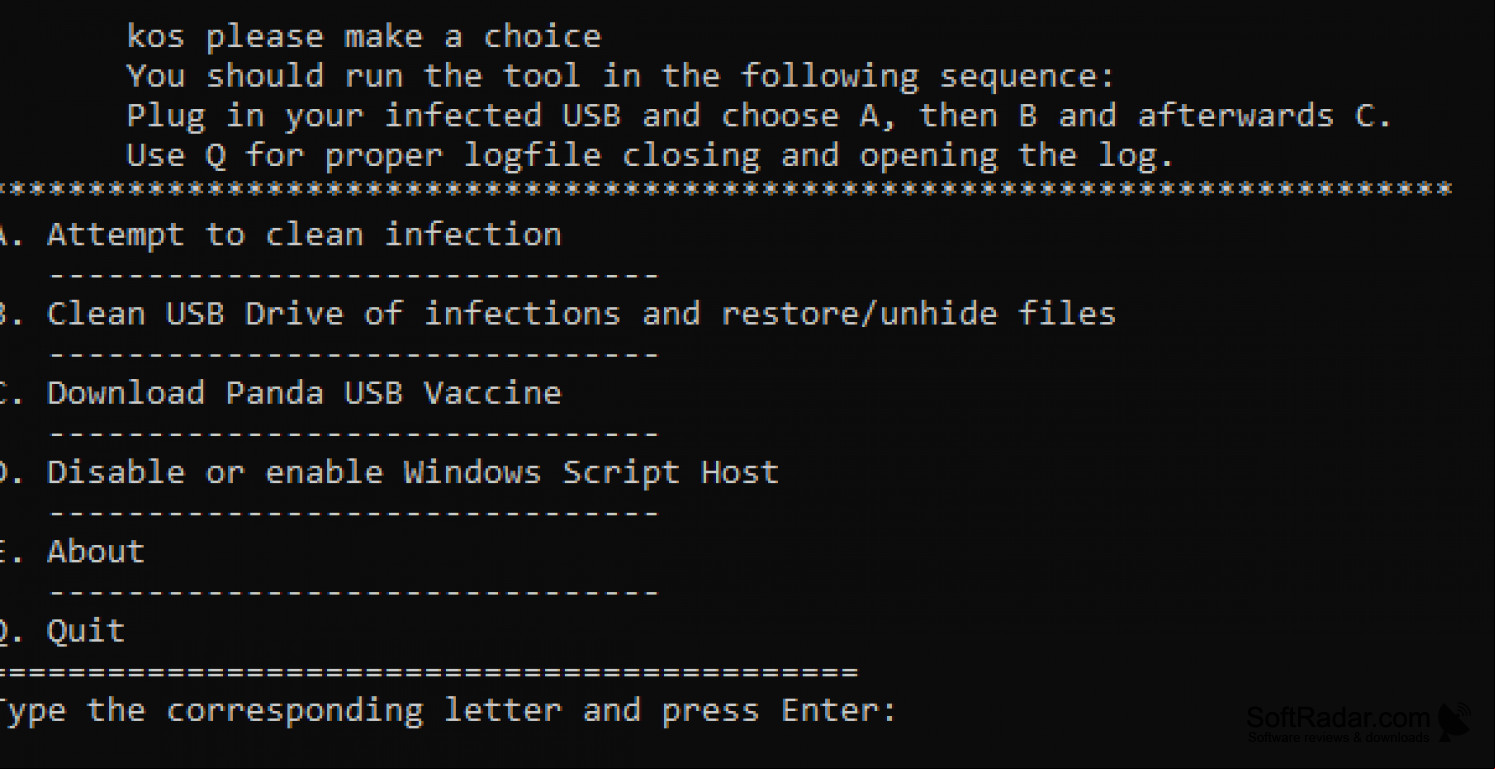The width and height of the screenshot is (1495, 769).
Task: Click the words 'restore/unhide files'
Action: click(919, 314)
